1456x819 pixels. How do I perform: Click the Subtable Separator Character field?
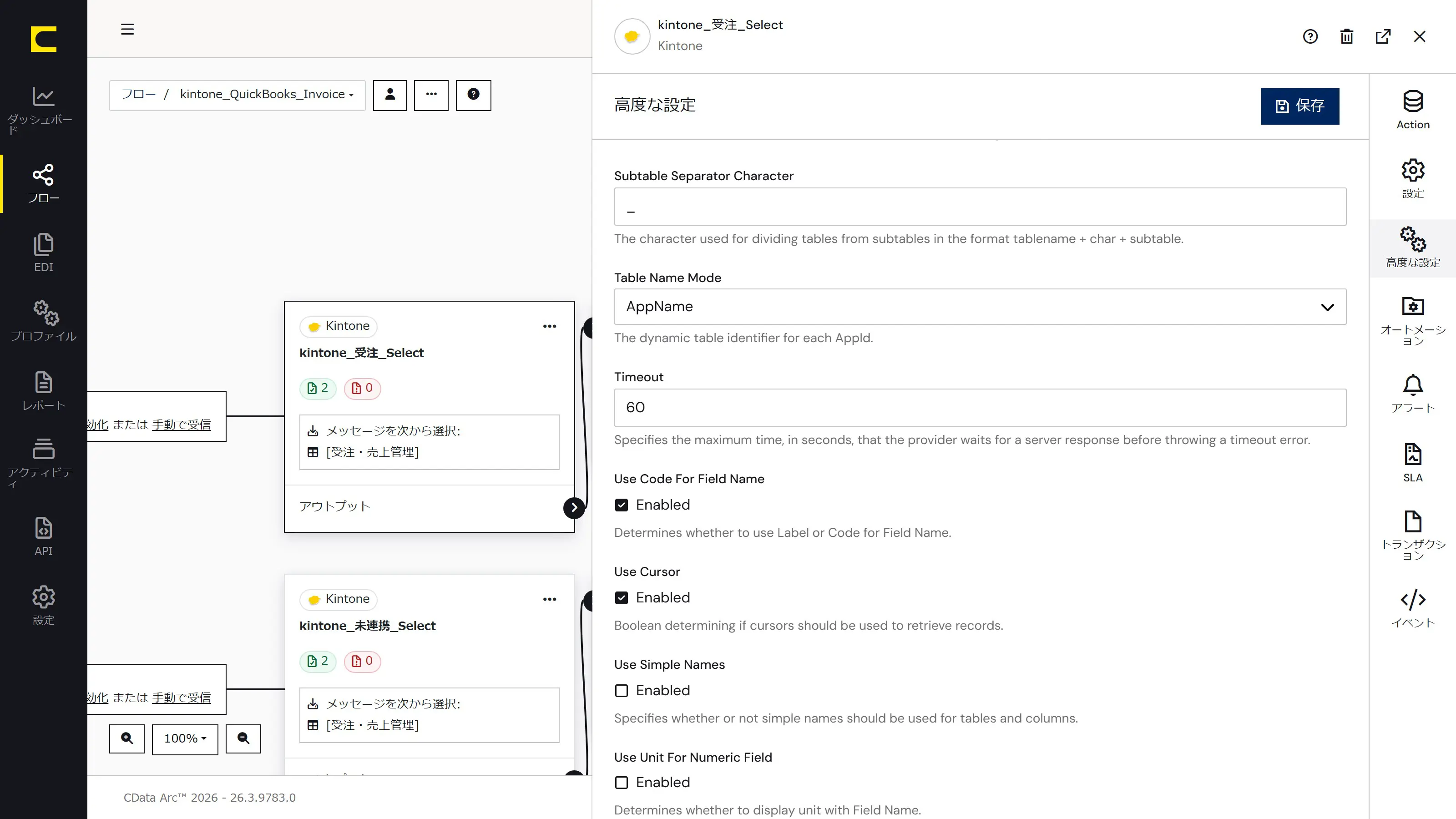point(980,207)
